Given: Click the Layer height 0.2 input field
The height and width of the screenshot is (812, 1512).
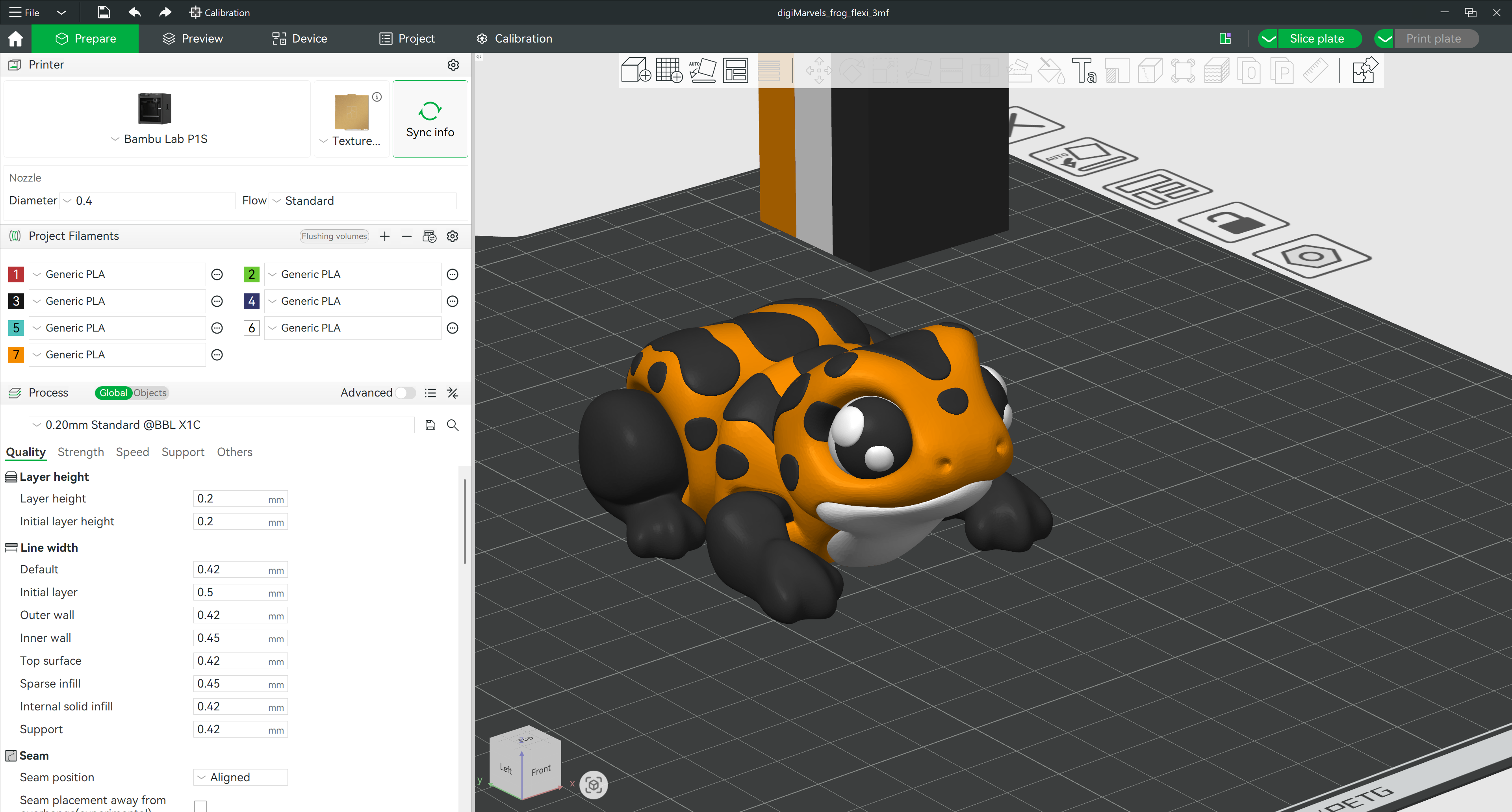Looking at the screenshot, I should 240,499.
